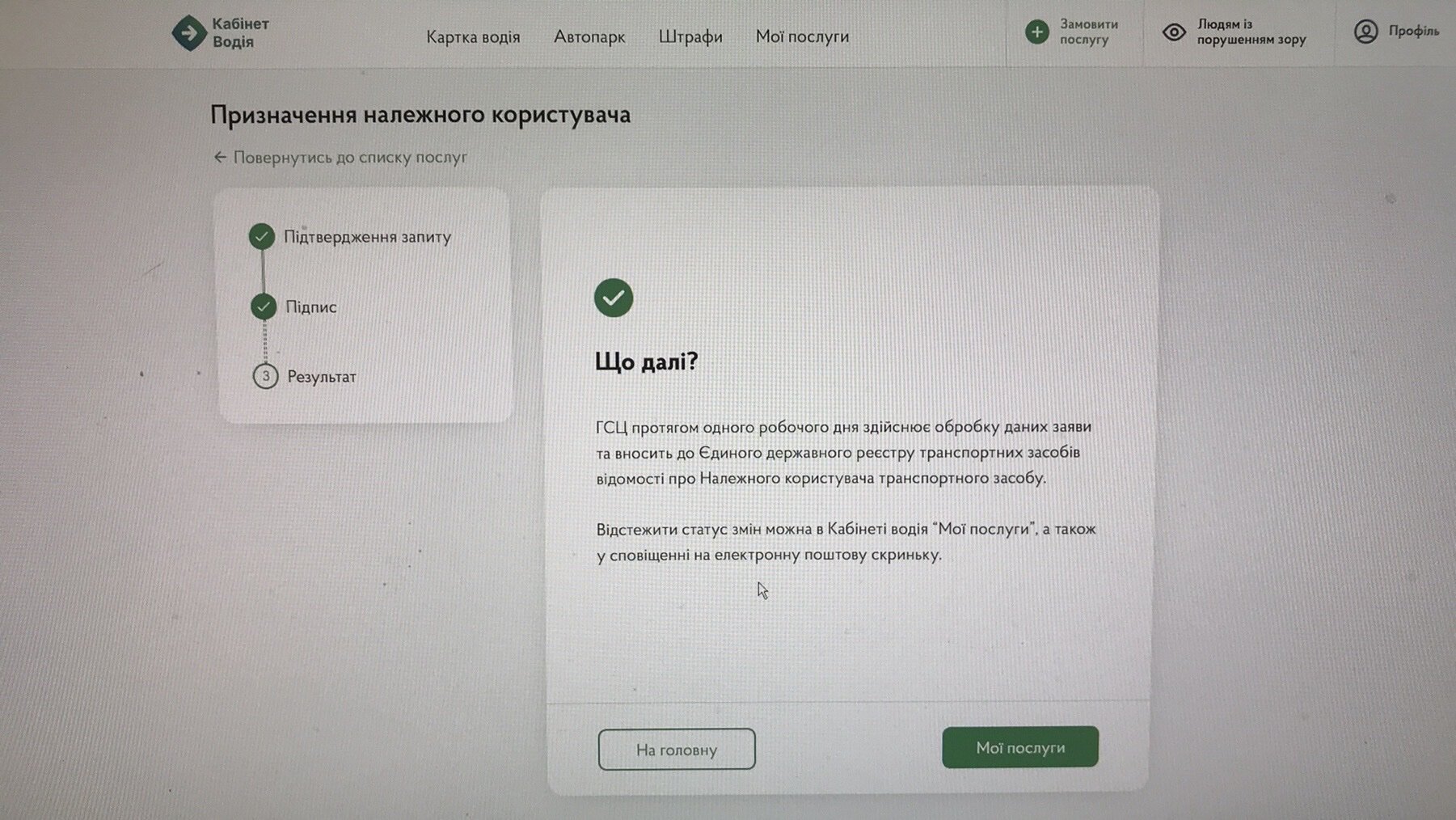Click the green Мої послуги button
The image size is (1456, 820).
pyautogui.click(x=1020, y=747)
